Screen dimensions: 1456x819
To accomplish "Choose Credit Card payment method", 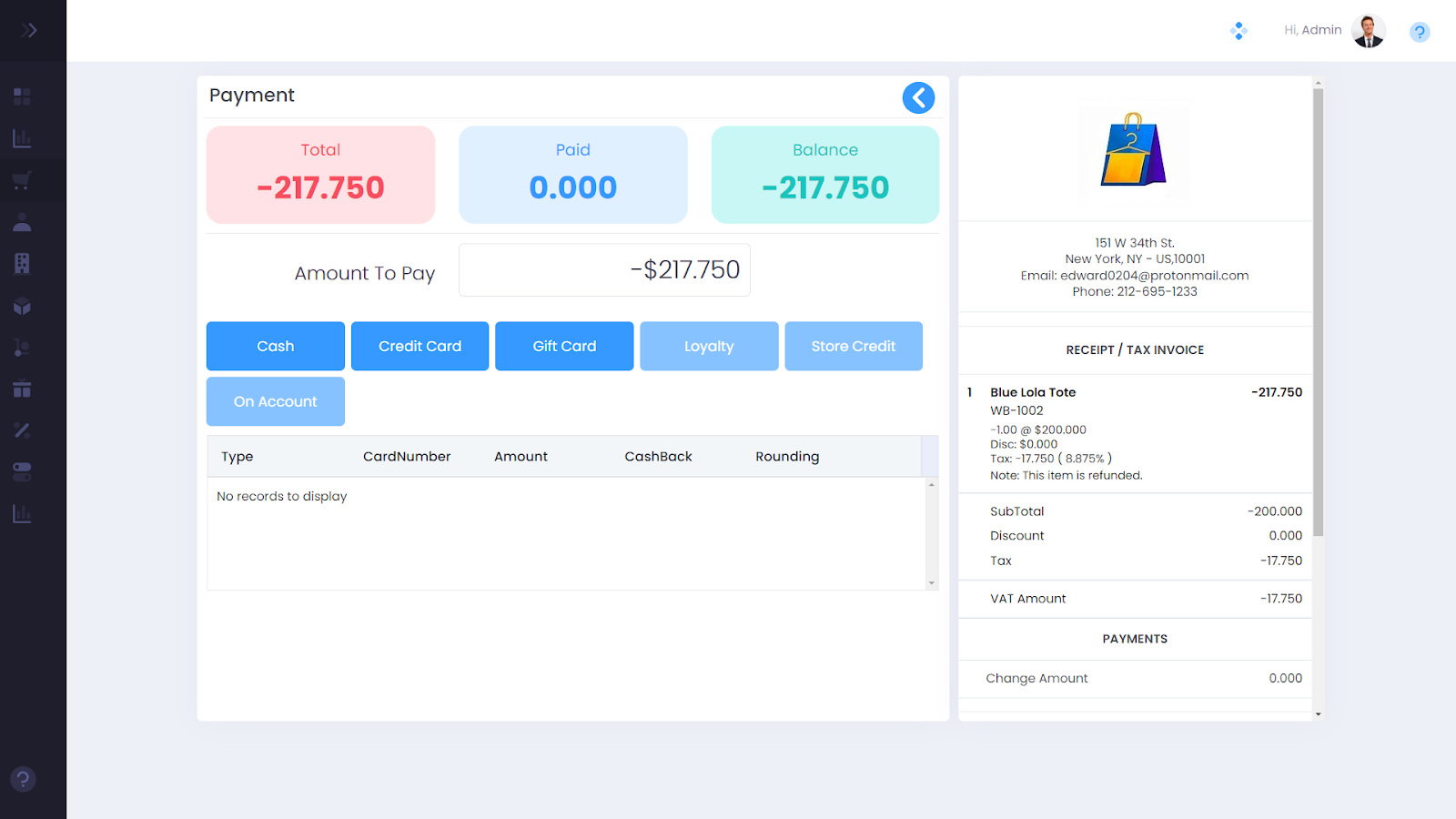I will 420,346.
